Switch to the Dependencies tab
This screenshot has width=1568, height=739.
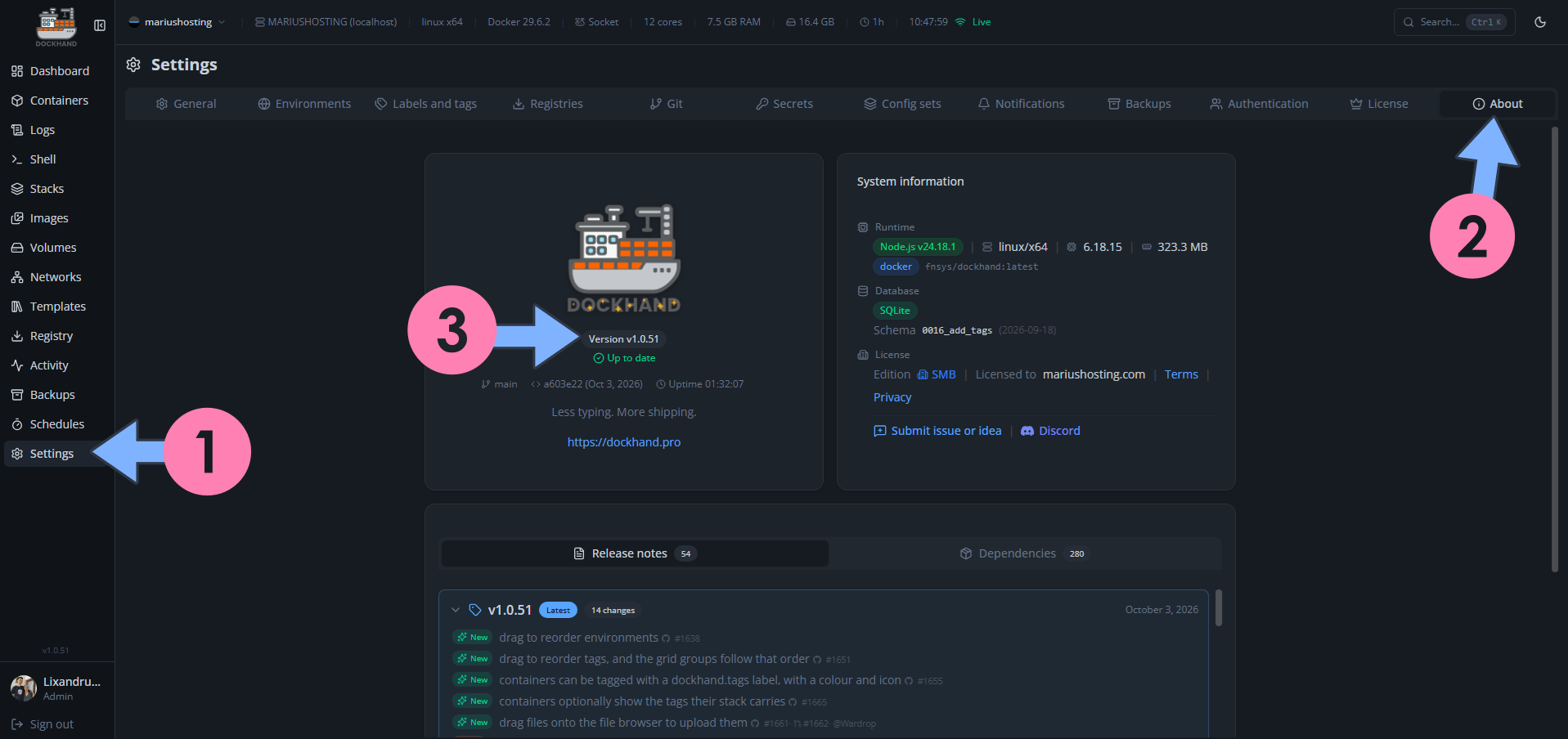[1026, 553]
